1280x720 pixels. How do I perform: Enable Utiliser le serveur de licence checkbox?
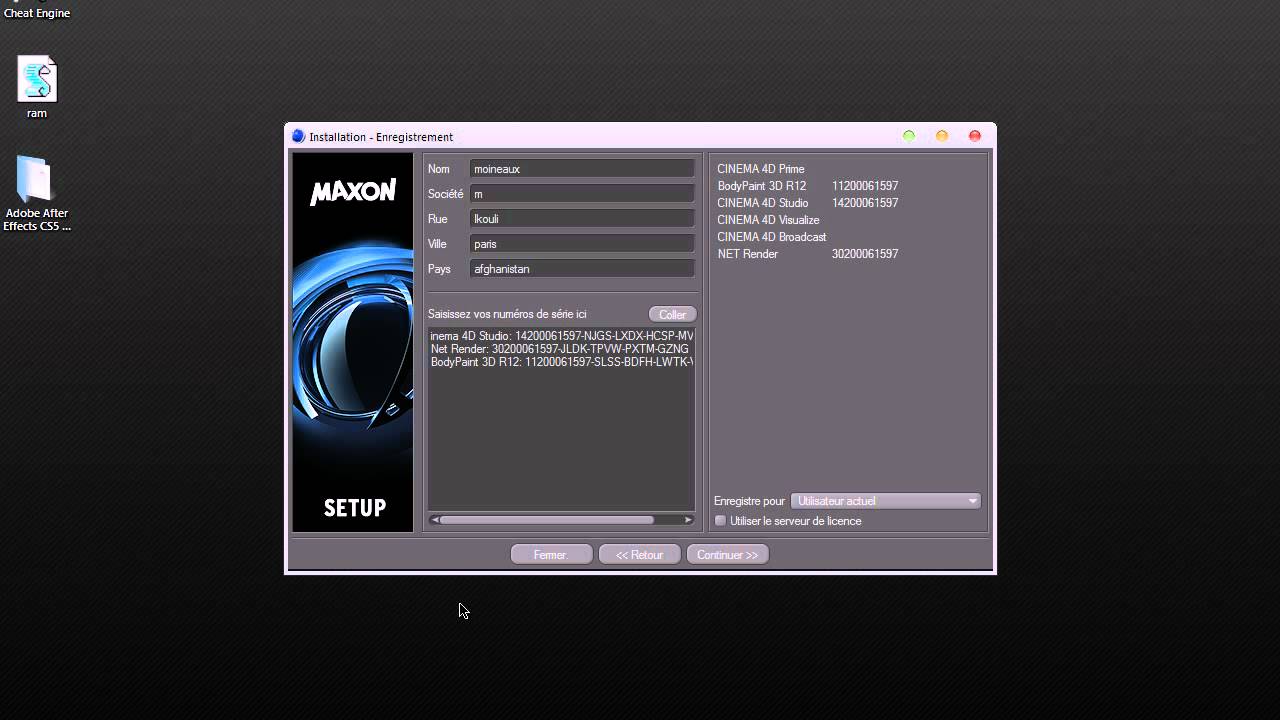[x=720, y=521]
